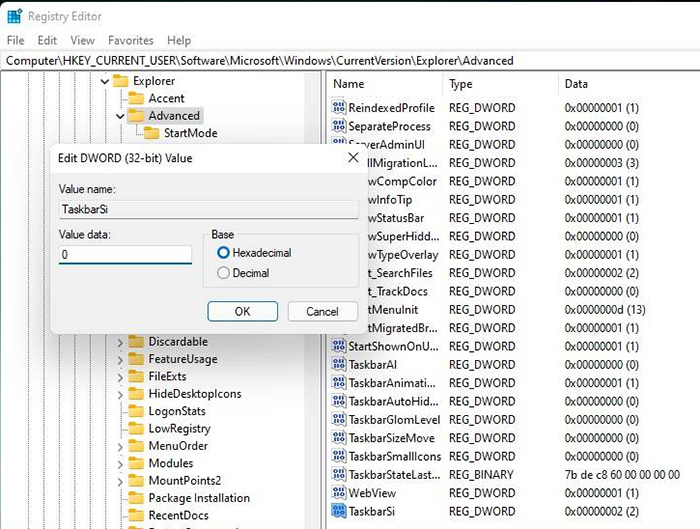Click the LogonStats folder icon

[136, 411]
